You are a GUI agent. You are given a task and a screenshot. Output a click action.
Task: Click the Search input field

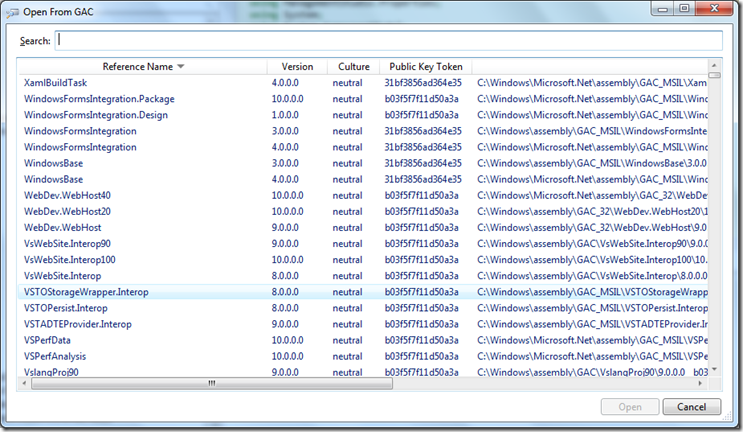[389, 40]
